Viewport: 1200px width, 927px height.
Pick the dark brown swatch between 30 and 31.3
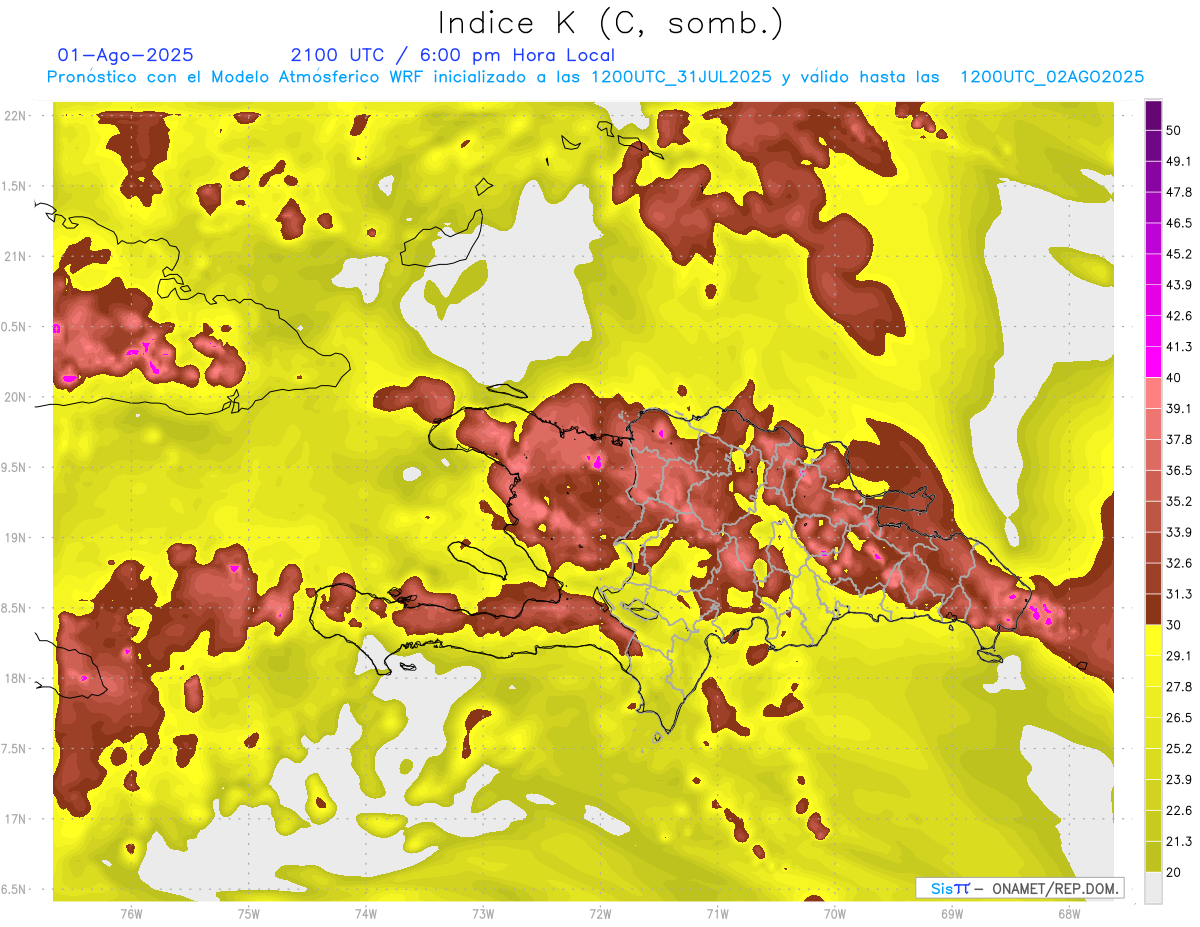1154,609
